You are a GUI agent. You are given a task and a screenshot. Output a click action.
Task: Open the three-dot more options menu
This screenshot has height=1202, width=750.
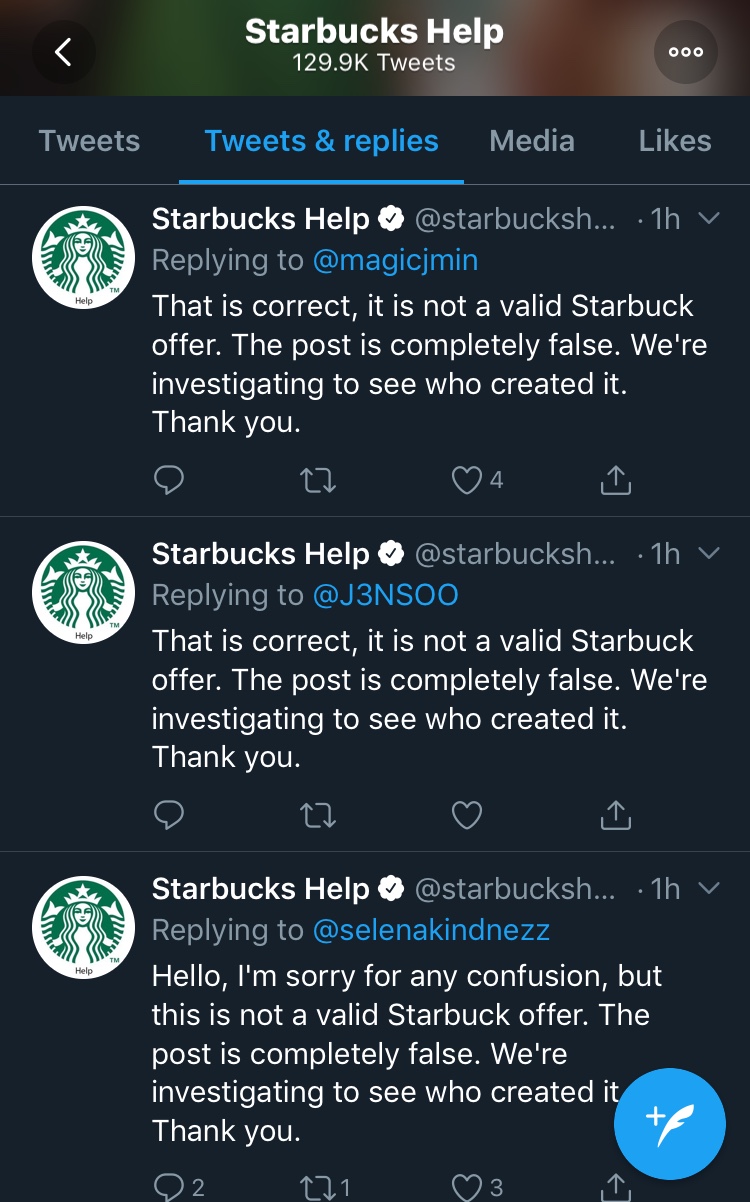(x=686, y=52)
